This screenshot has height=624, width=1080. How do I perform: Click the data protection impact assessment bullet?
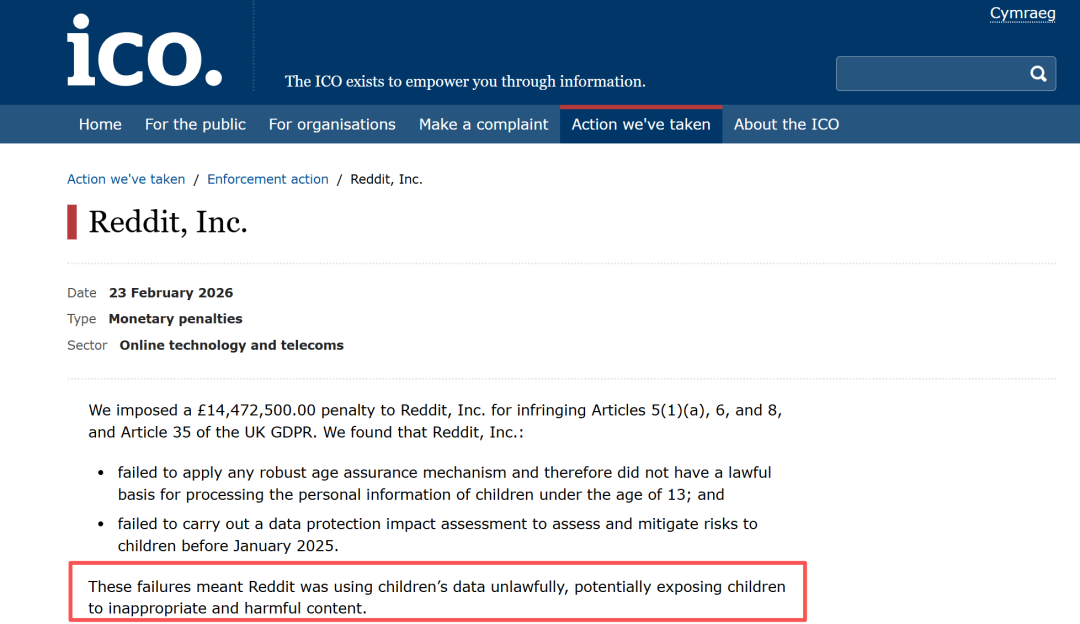(437, 534)
